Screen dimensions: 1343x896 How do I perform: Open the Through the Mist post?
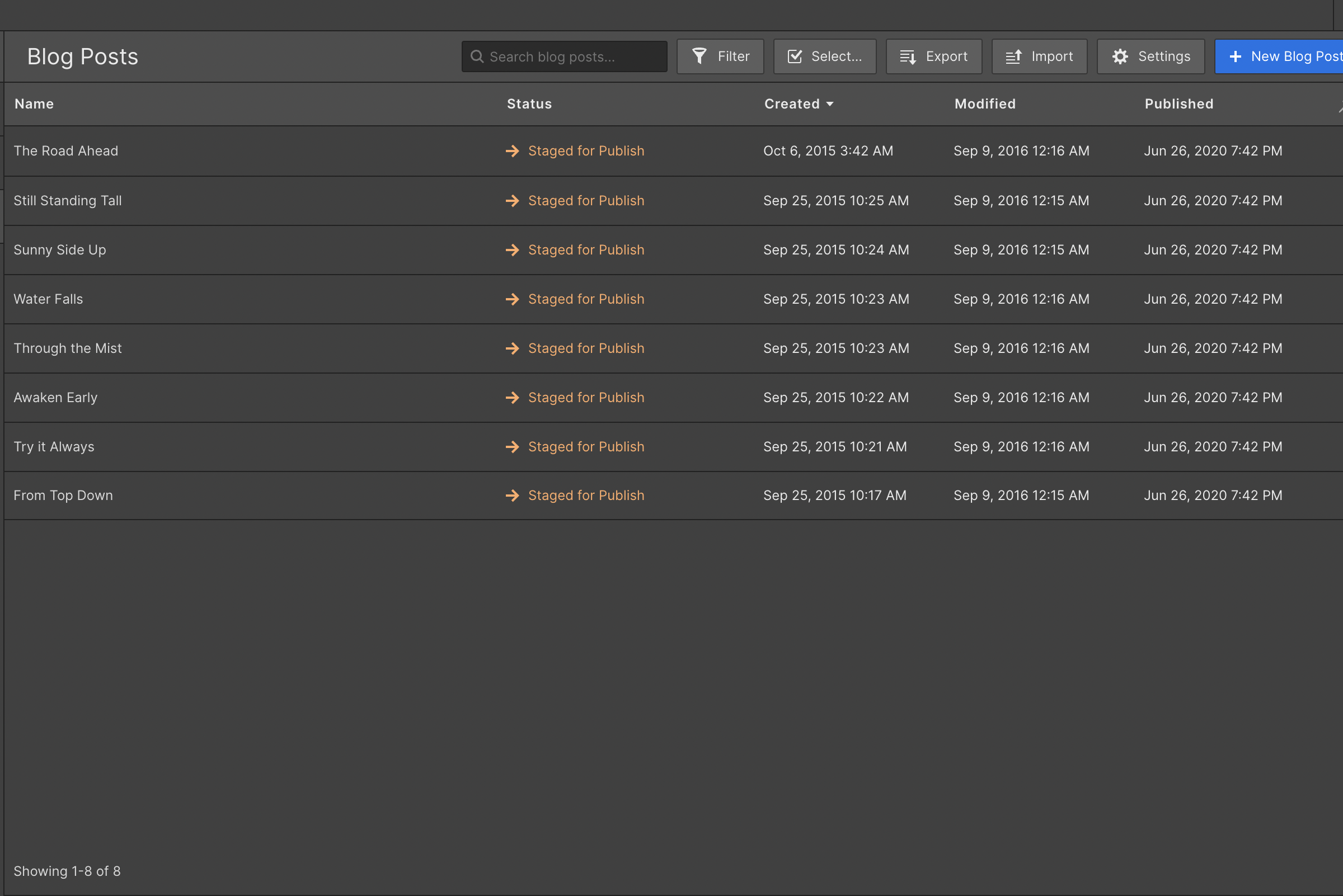pos(68,348)
